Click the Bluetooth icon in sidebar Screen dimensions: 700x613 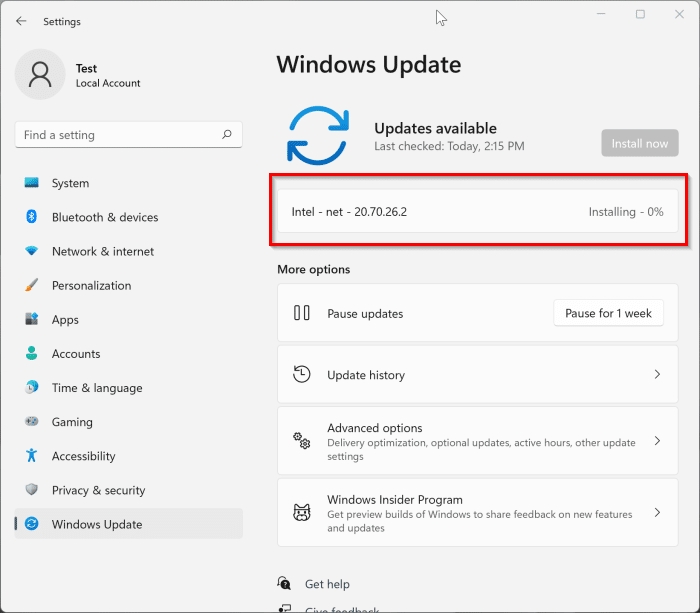[x=31, y=217]
